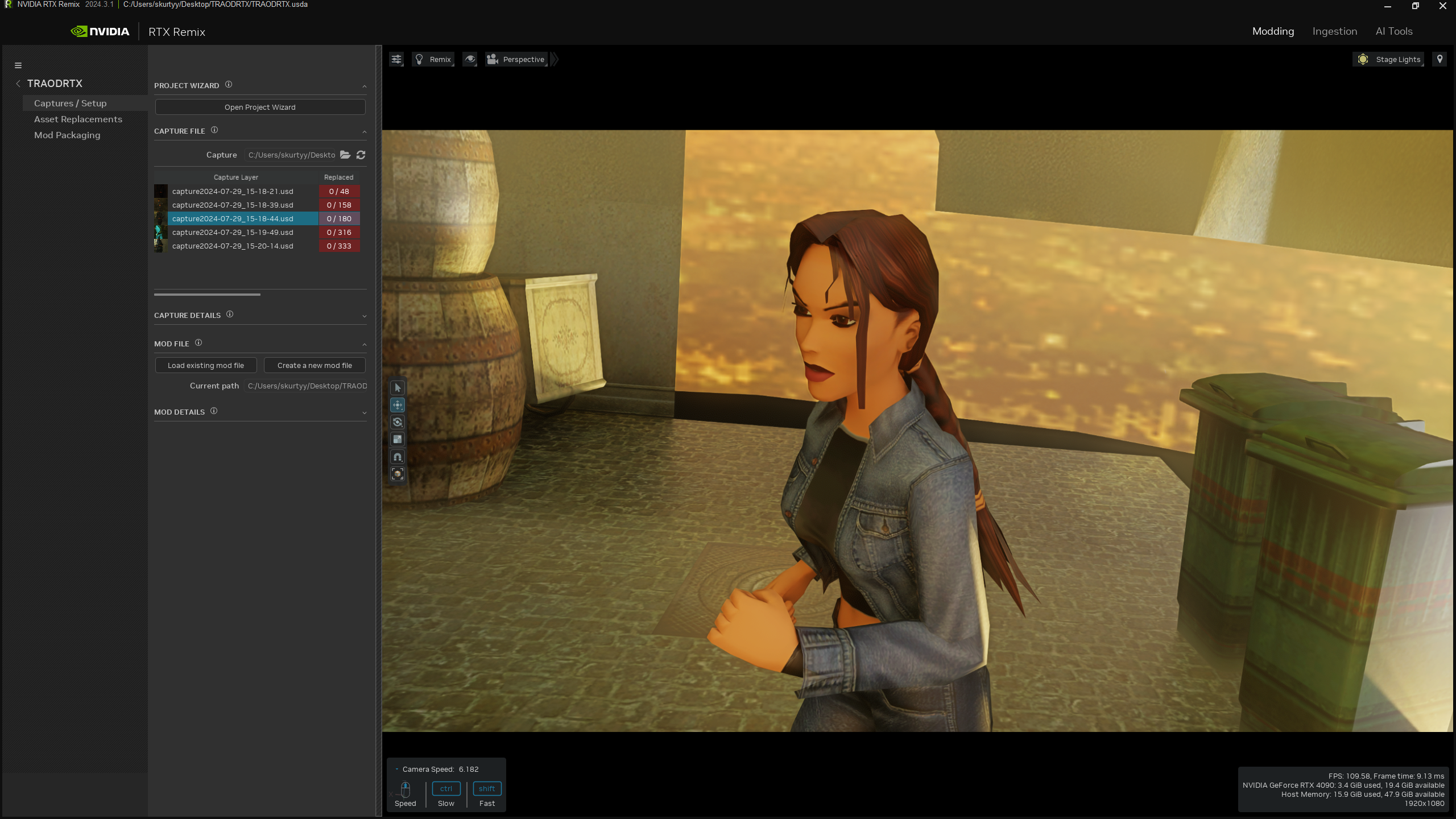Collapse the Mod File section

tap(364, 344)
